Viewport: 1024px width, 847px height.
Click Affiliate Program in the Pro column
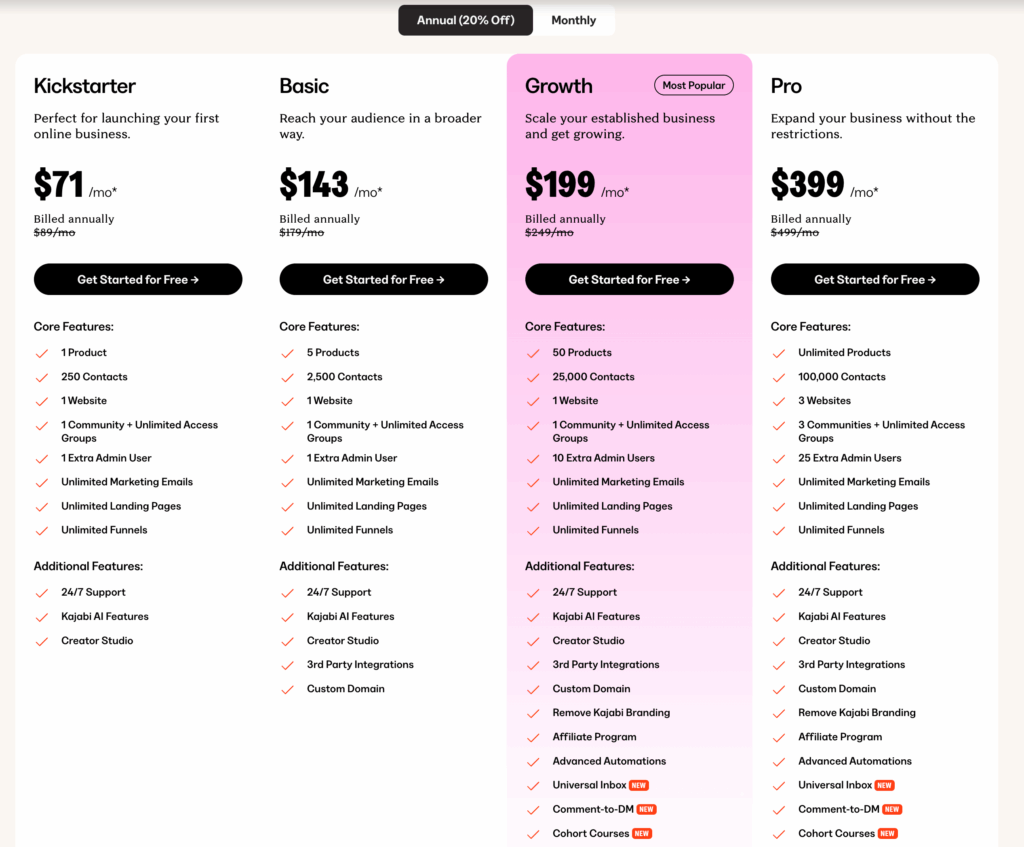click(840, 737)
